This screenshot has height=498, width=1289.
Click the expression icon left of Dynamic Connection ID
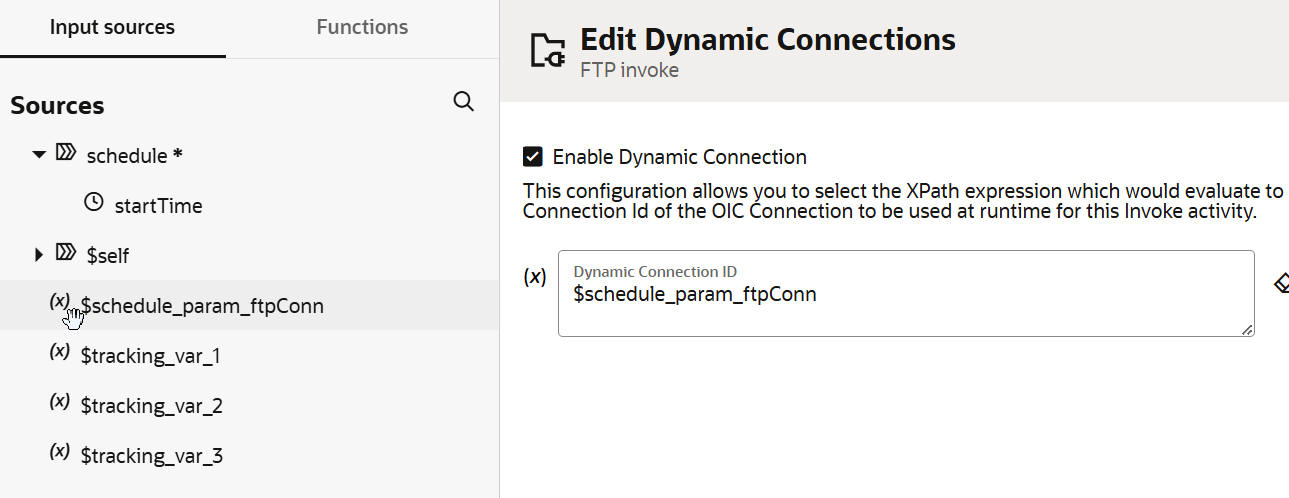pos(535,277)
